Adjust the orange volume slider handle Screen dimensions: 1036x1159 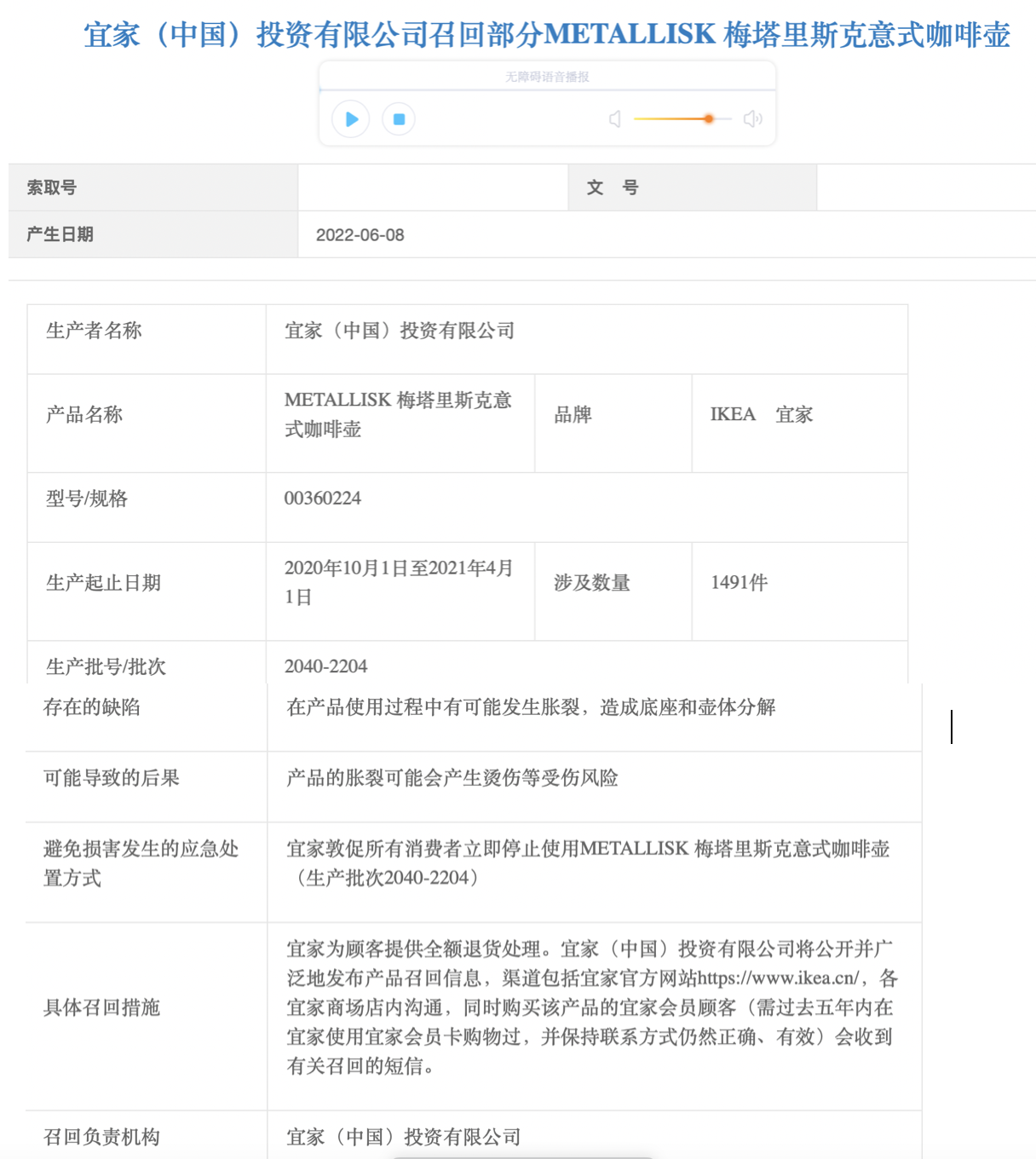[709, 119]
